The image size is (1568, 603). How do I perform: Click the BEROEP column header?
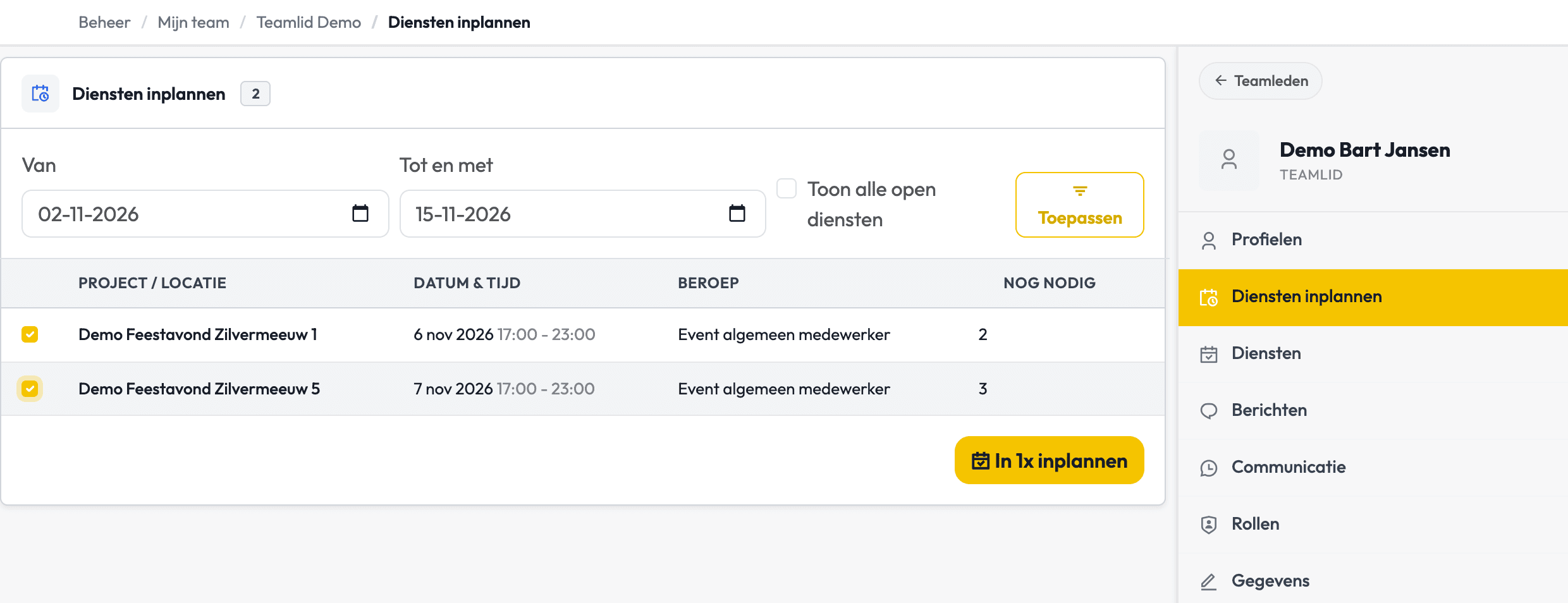[708, 283]
